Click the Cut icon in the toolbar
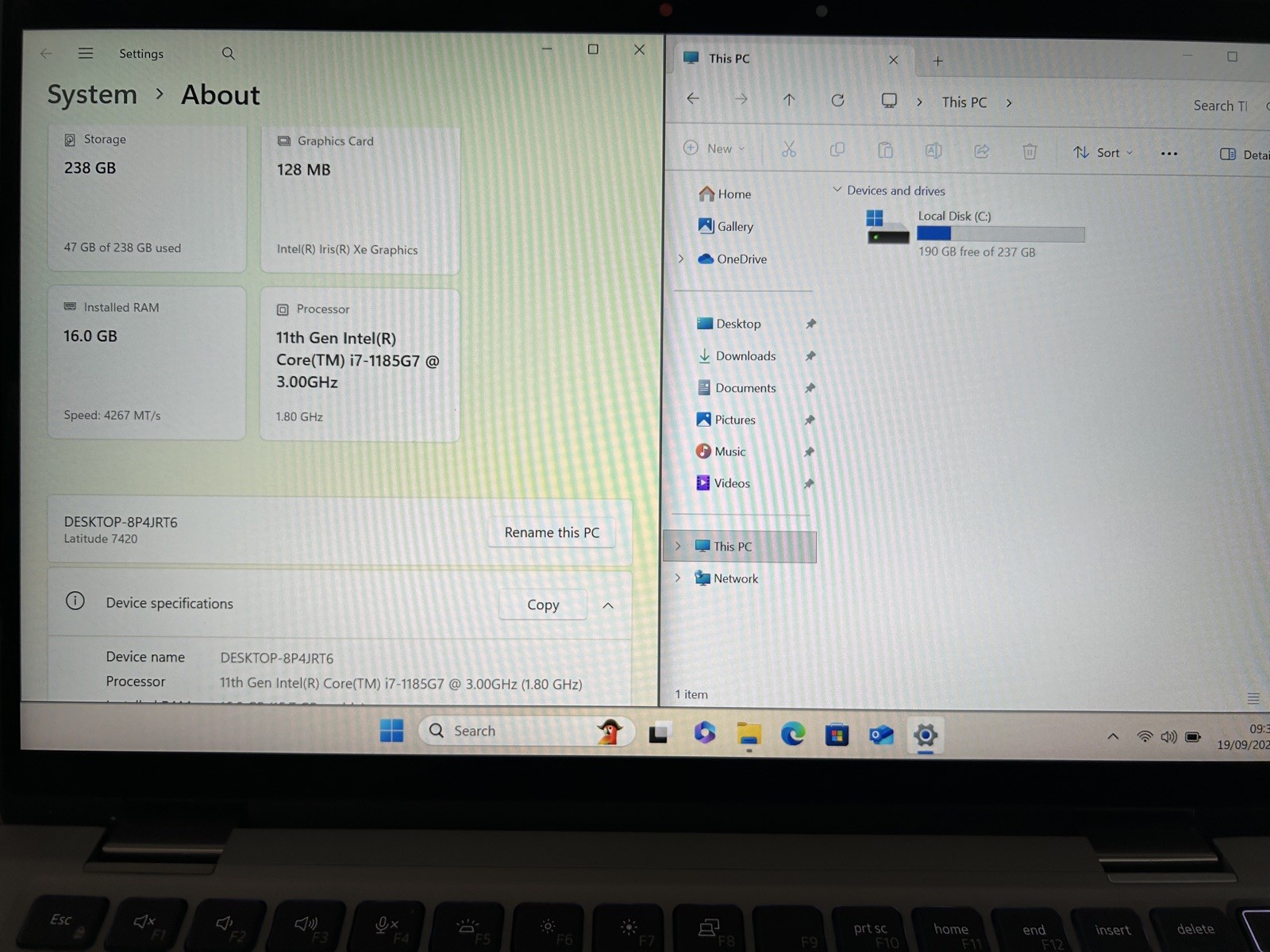1270x952 pixels. pos(788,149)
